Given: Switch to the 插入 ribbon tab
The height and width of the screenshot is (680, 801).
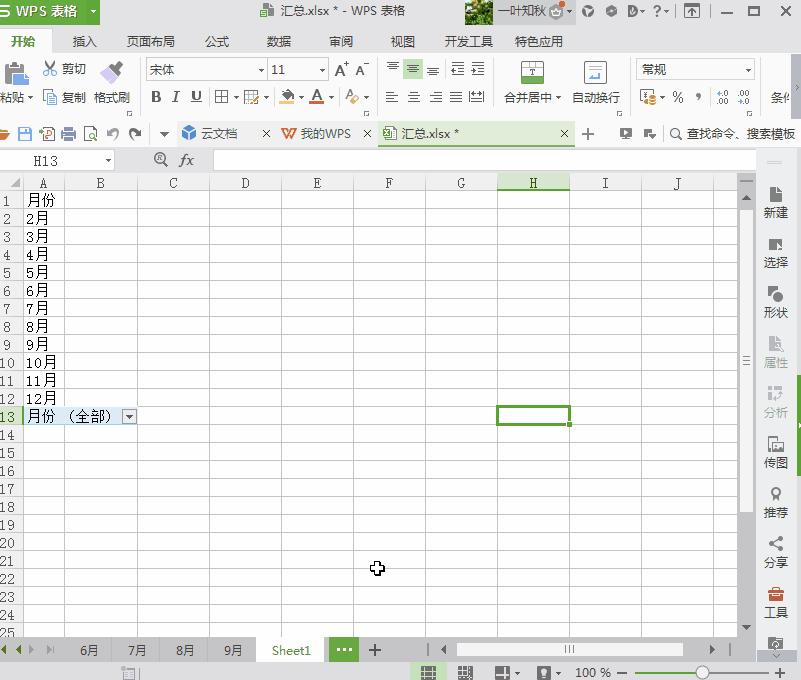Looking at the screenshot, I should click(x=83, y=41).
